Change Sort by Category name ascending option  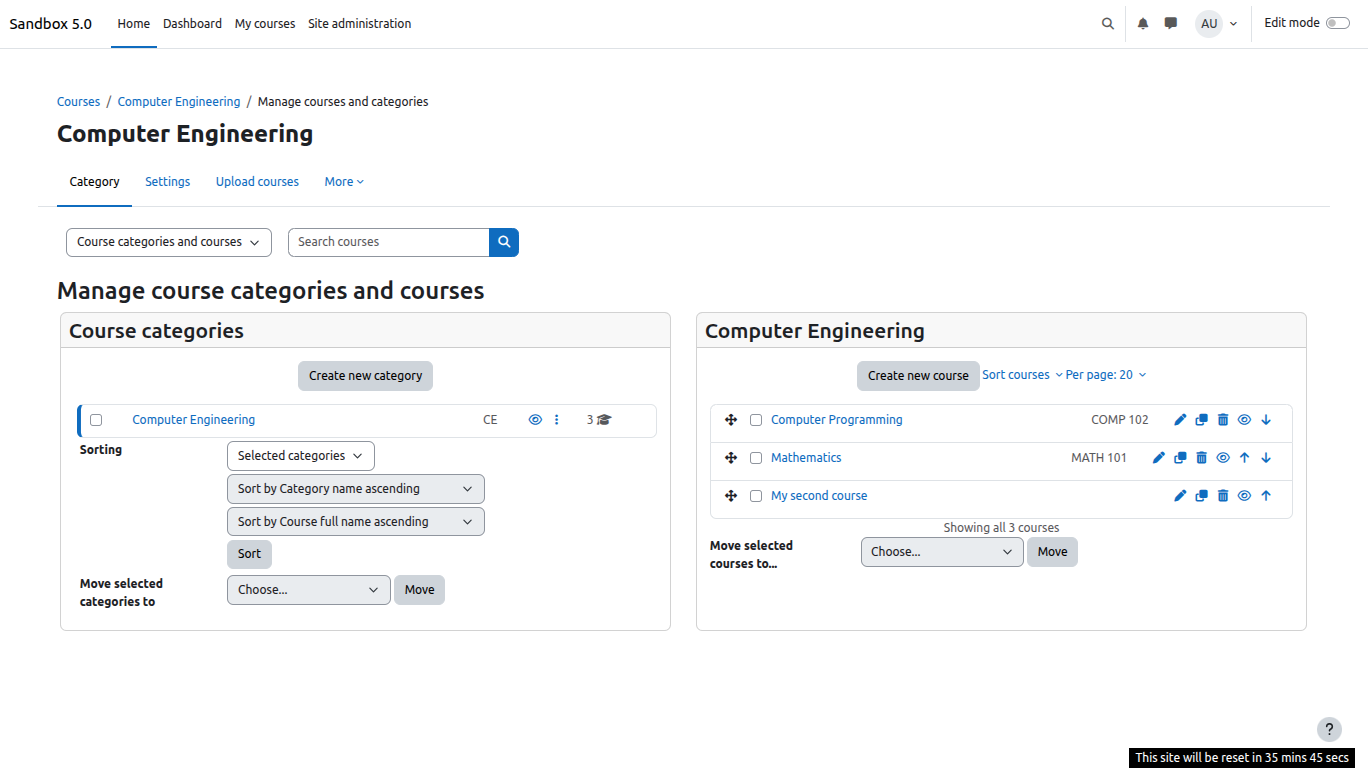355,488
